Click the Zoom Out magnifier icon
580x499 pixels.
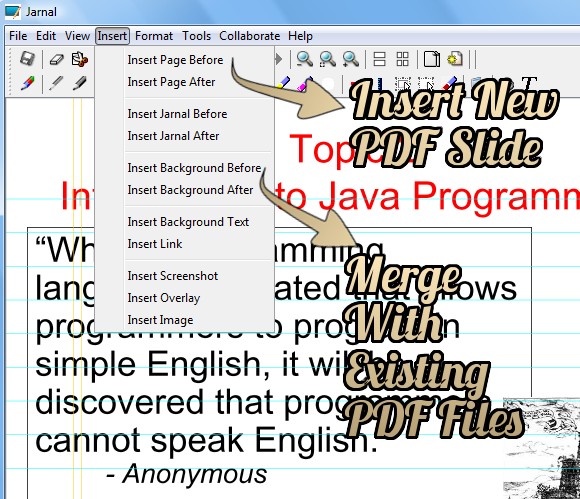pyautogui.click(x=305, y=59)
